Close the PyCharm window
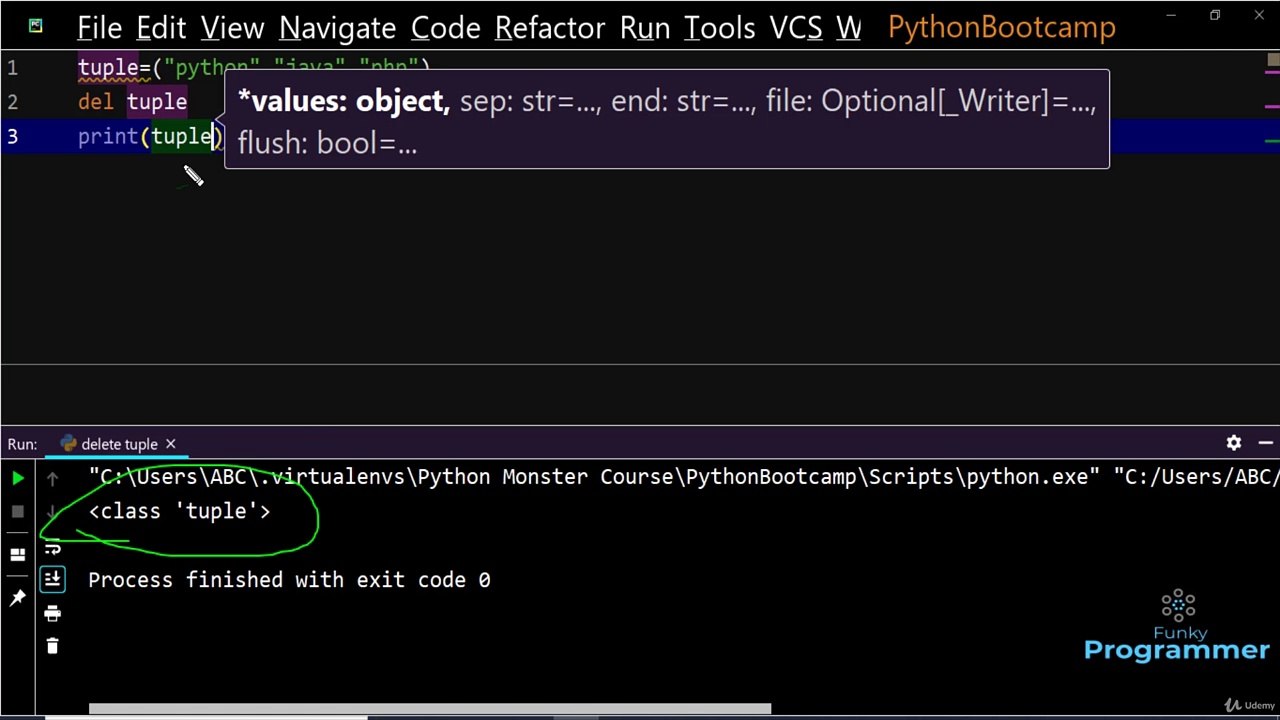 click(1259, 15)
